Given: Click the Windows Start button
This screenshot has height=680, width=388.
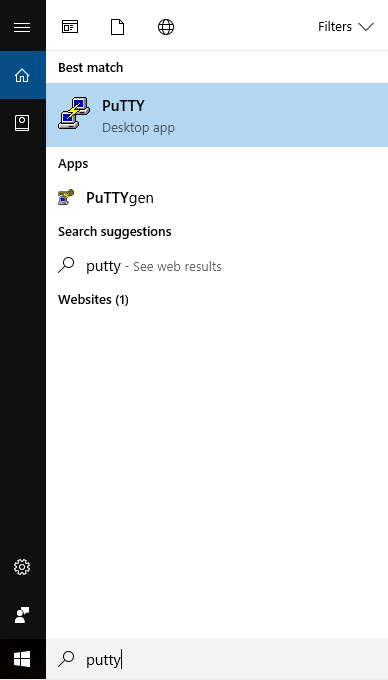Looking at the screenshot, I should tap(22, 660).
